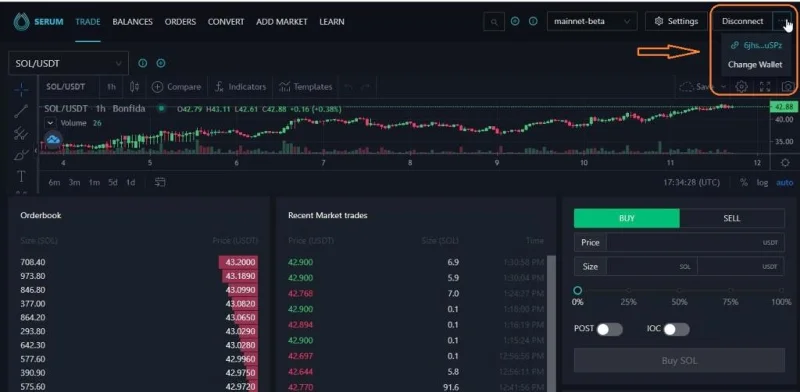Image resolution: width=800 pixels, height=392 pixels.
Task: Enter chart fullscreen mode
Action: pos(765,87)
